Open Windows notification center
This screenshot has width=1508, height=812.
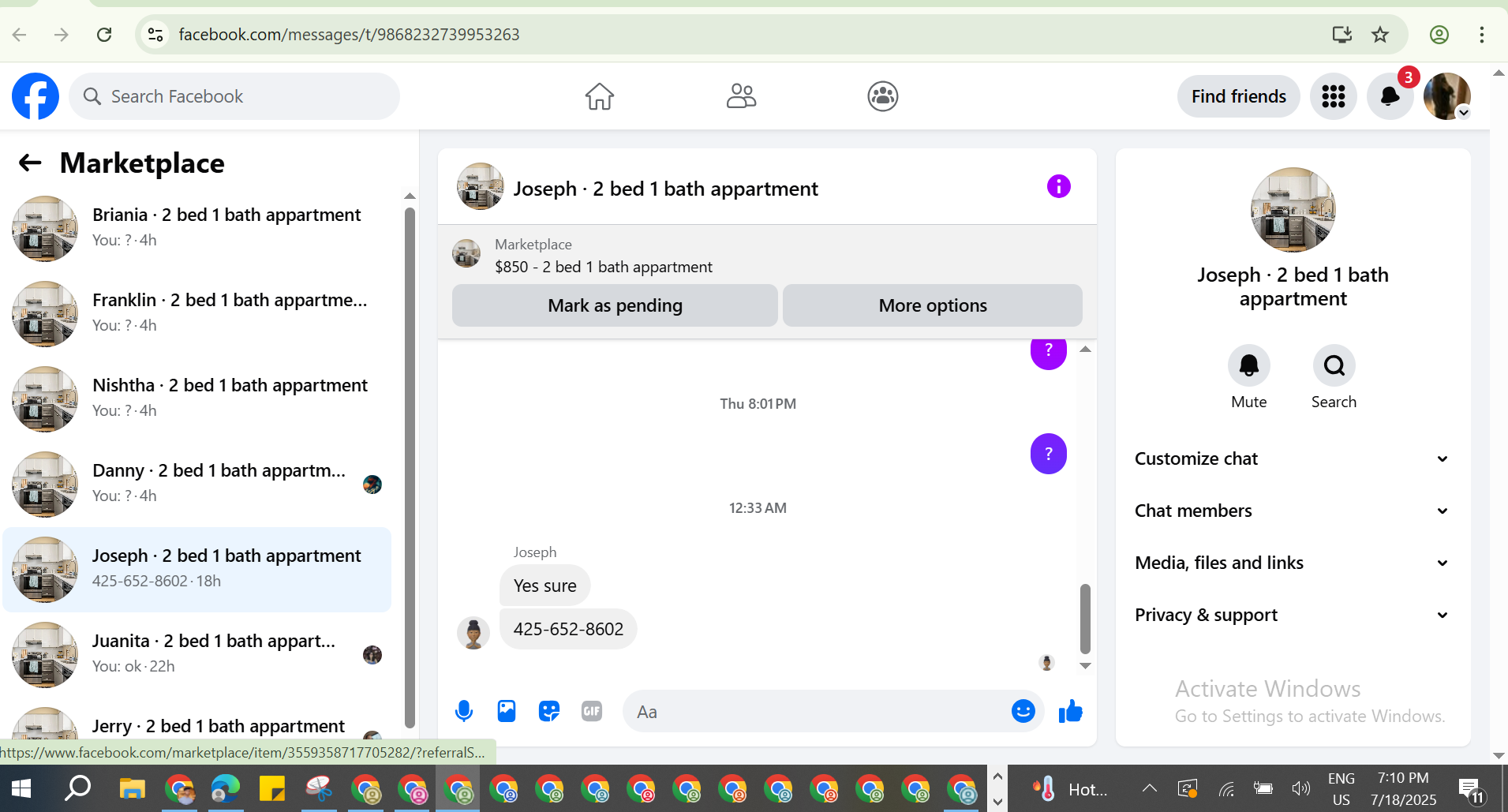[x=1472, y=788]
